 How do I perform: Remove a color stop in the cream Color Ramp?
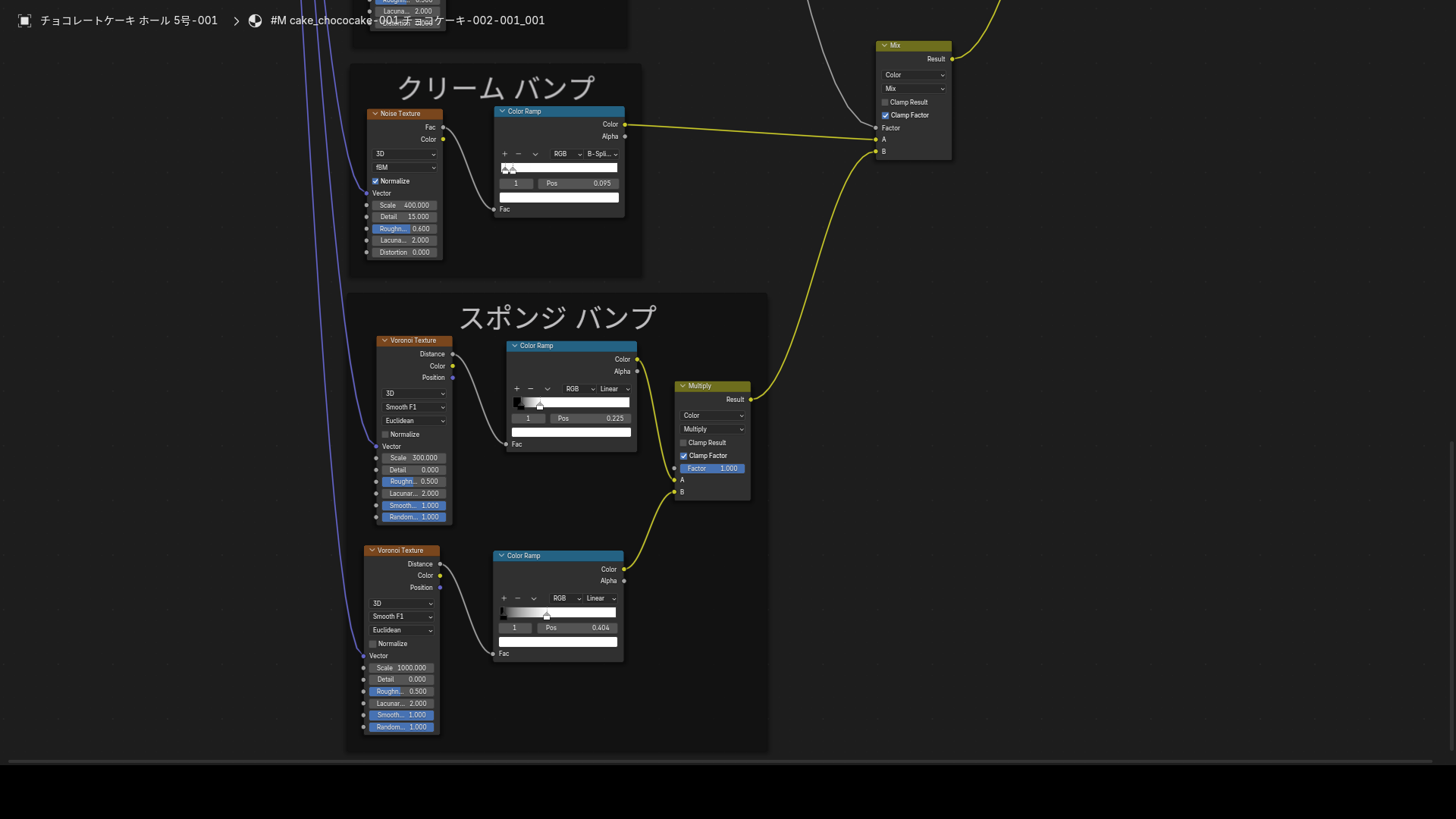[519, 154]
